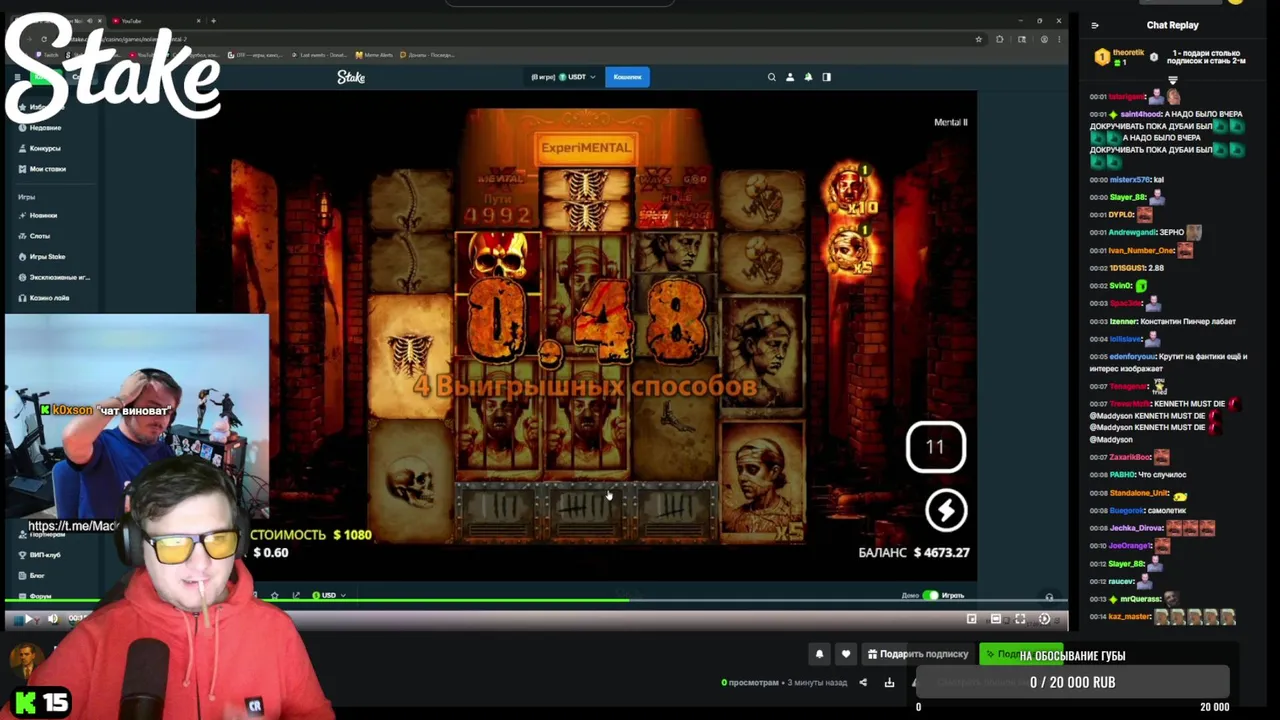The width and height of the screenshot is (1280, 720).
Task: Click the theoretik leaderboard entry in chat
Action: pos(1121,57)
